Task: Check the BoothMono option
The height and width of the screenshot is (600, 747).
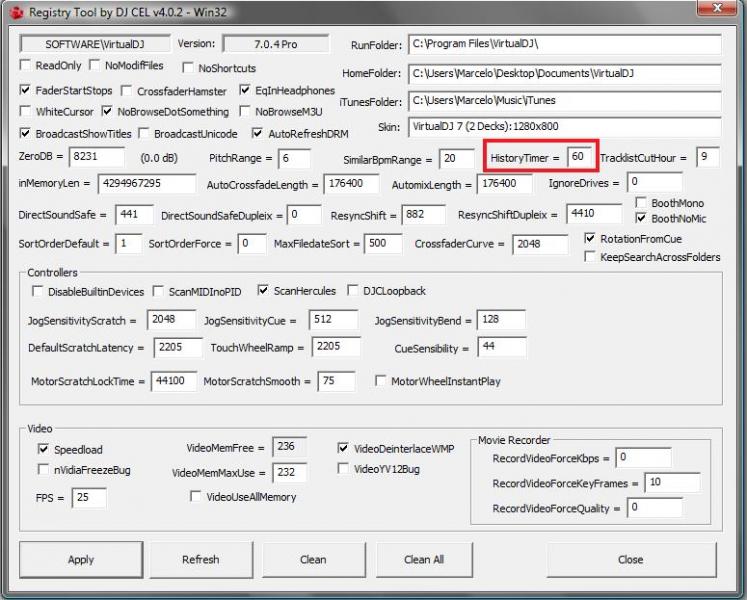Action: pyautogui.click(x=642, y=203)
